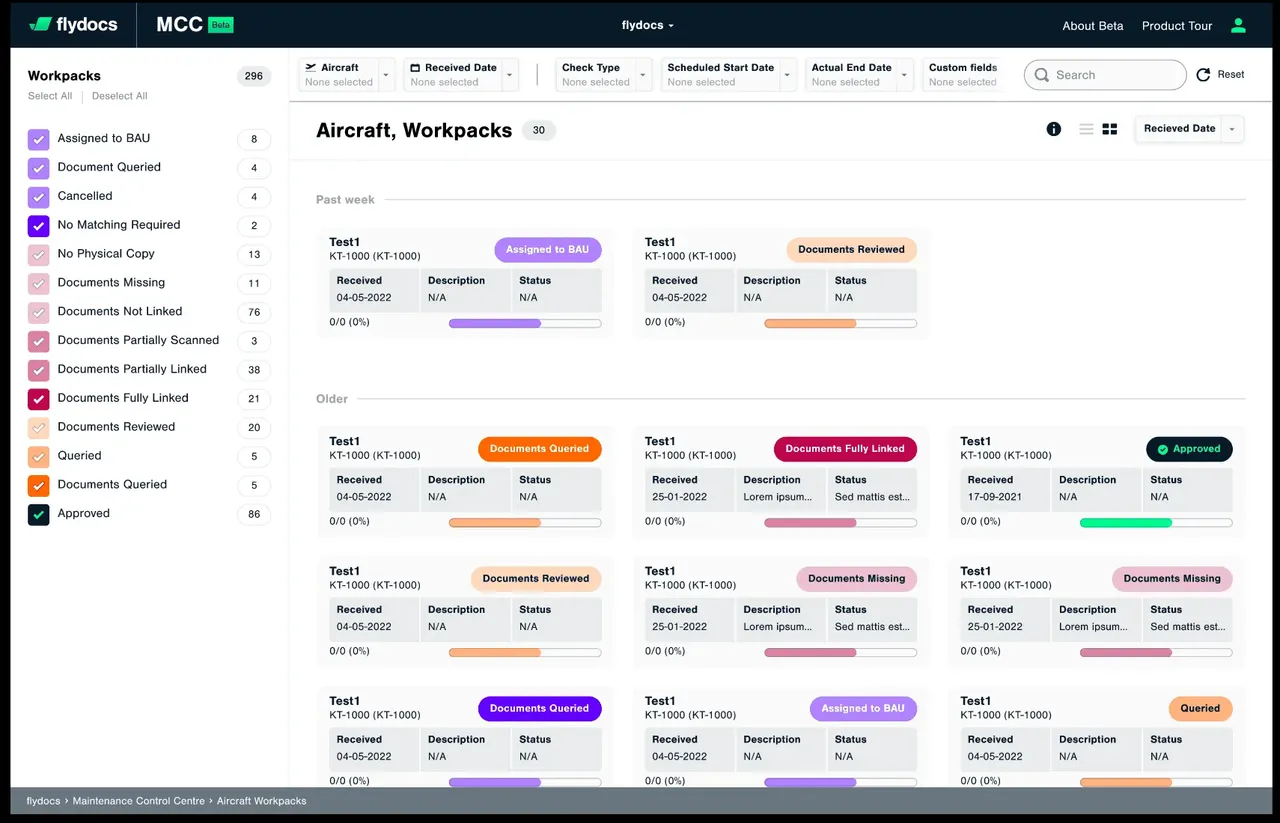Click the Reset button label

[1231, 75]
